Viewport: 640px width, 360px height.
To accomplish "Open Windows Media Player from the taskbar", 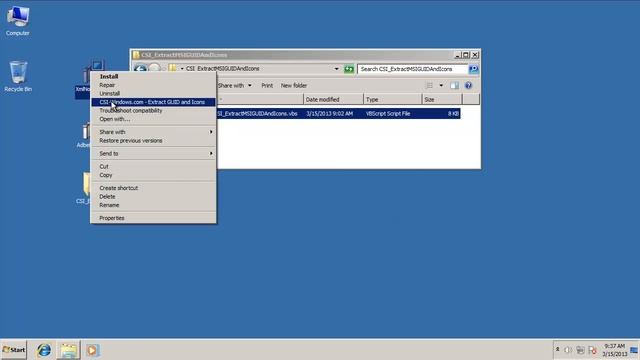I will click(92, 350).
